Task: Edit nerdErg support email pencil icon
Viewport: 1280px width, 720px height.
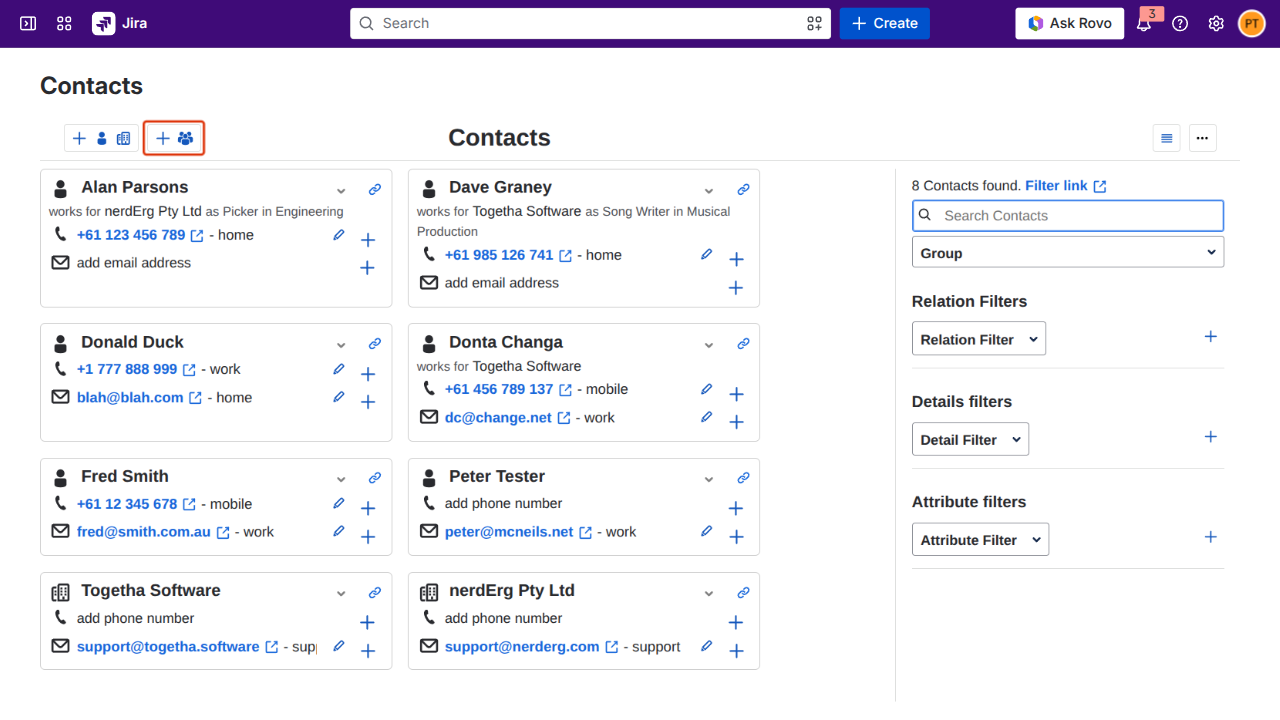Action: (707, 646)
